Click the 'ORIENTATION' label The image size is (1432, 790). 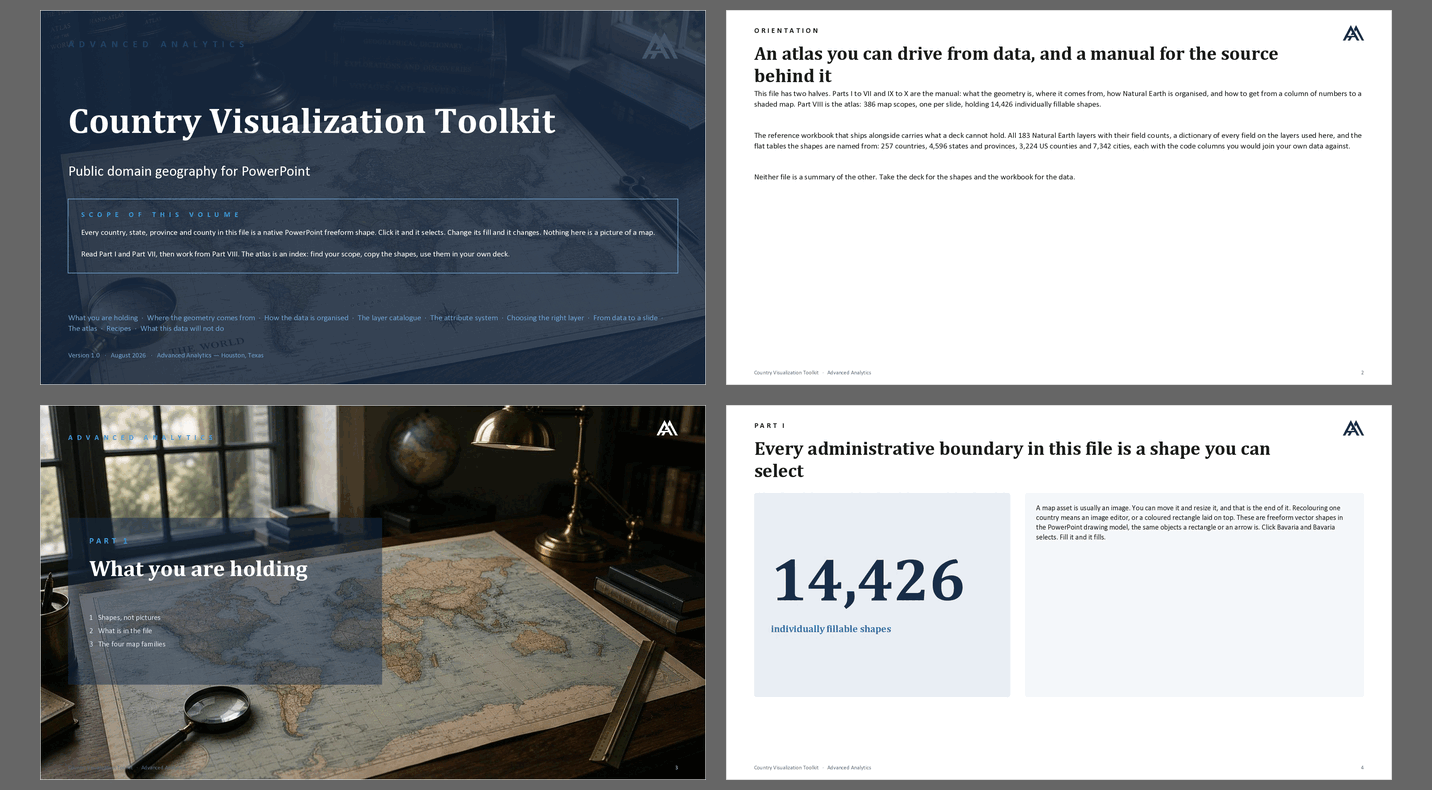[786, 31]
